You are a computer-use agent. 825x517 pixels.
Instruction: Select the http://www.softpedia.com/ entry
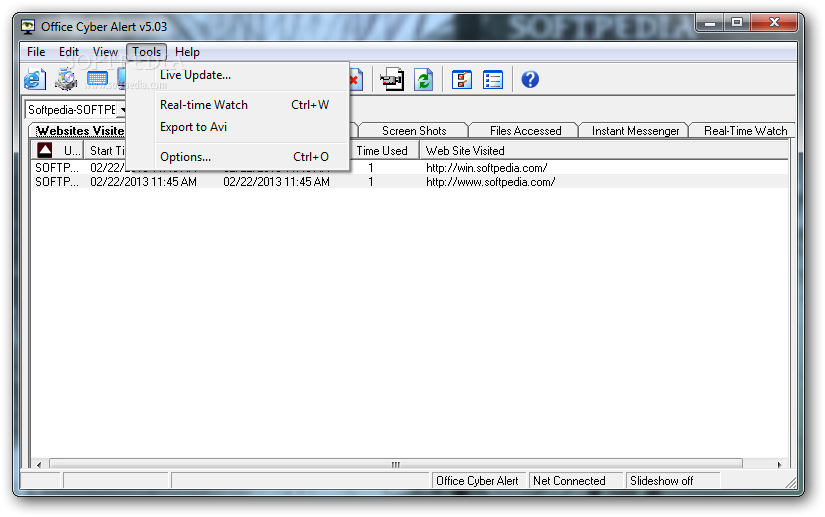(x=490, y=182)
